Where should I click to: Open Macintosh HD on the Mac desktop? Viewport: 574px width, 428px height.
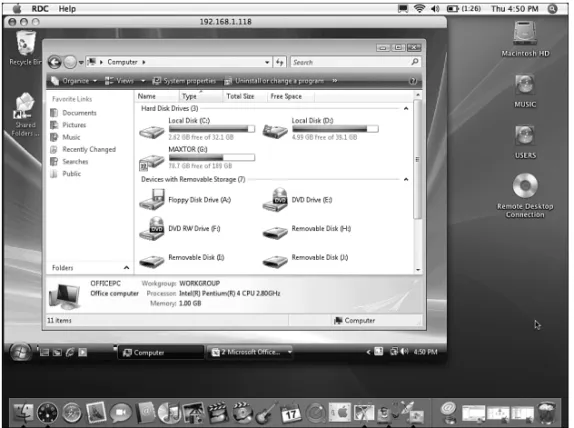click(525, 39)
